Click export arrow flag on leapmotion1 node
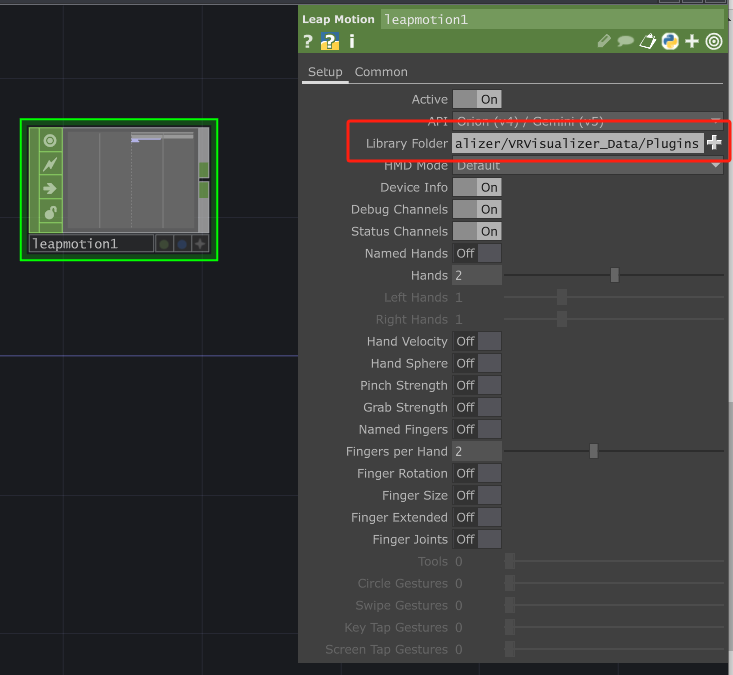This screenshot has height=675, width=733. click(x=50, y=188)
